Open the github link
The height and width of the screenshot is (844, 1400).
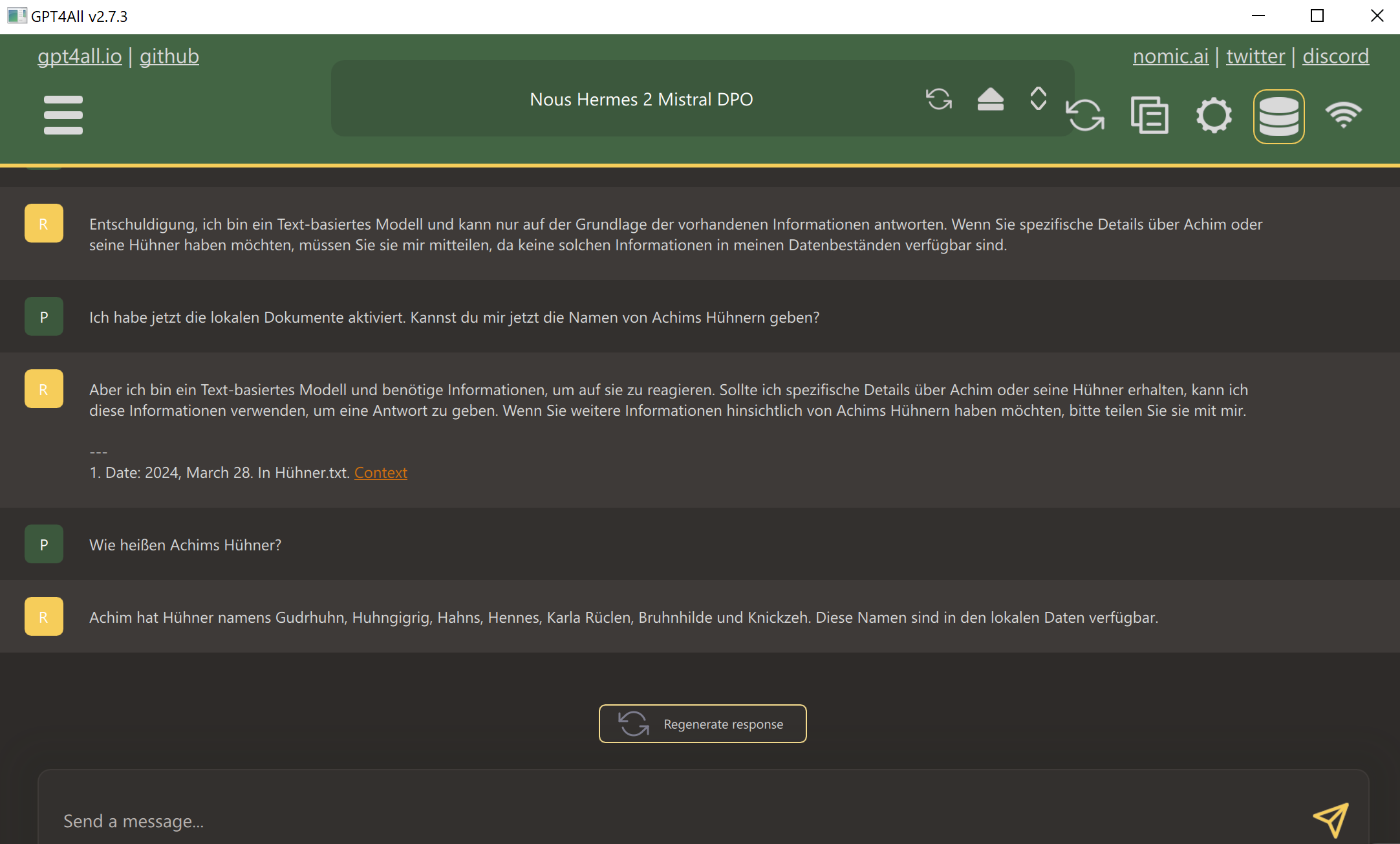169,56
